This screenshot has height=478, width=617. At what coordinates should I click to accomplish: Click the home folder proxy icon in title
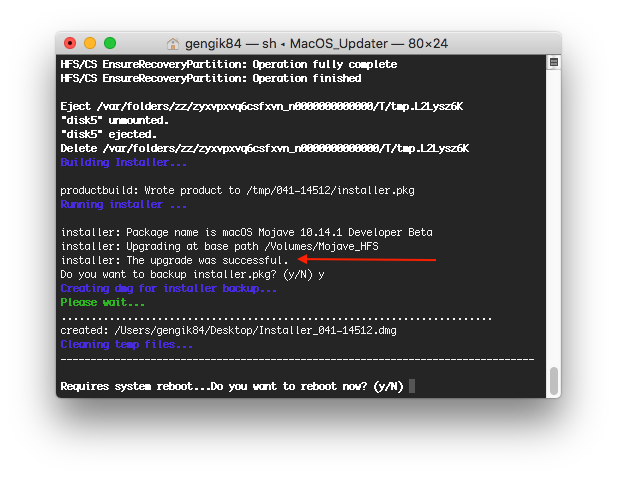pyautogui.click(x=173, y=44)
